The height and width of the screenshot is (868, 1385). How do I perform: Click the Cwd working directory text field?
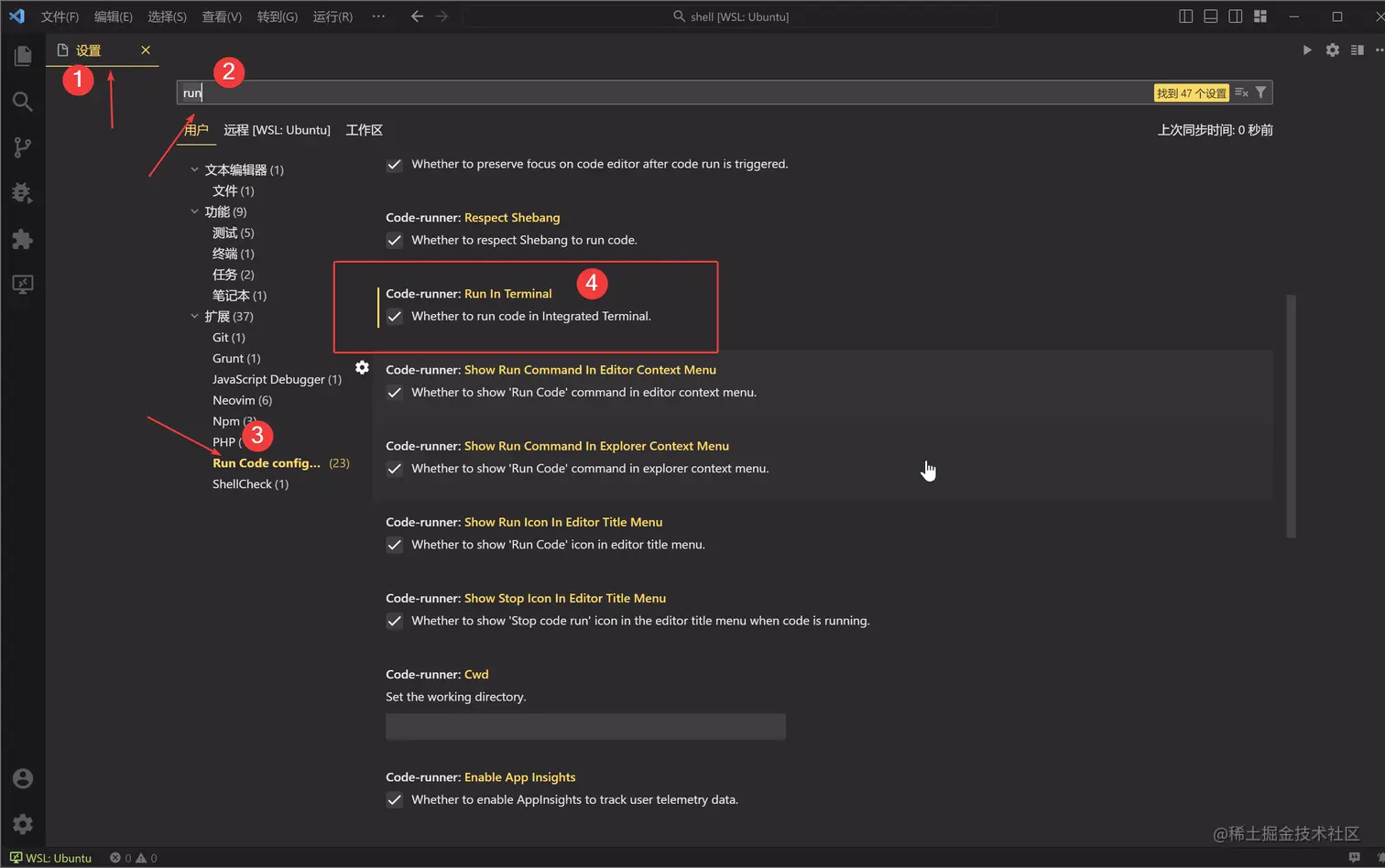coord(585,727)
